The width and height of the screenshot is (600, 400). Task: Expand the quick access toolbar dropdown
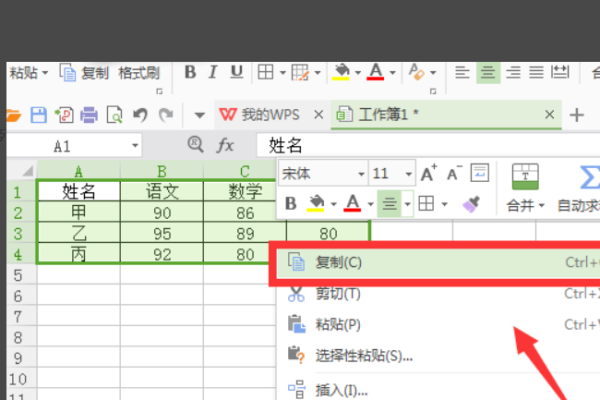pos(199,115)
